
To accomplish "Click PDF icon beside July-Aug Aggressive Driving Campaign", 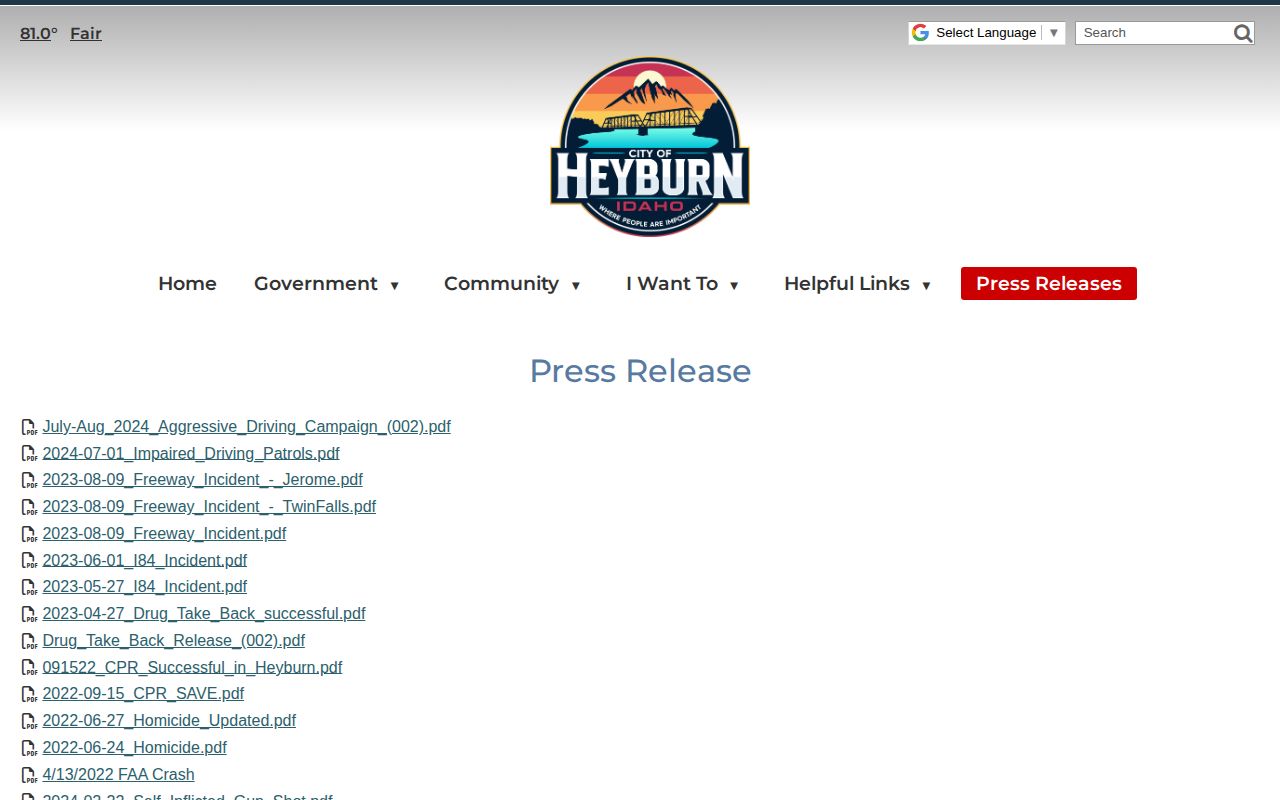I will click(29, 427).
